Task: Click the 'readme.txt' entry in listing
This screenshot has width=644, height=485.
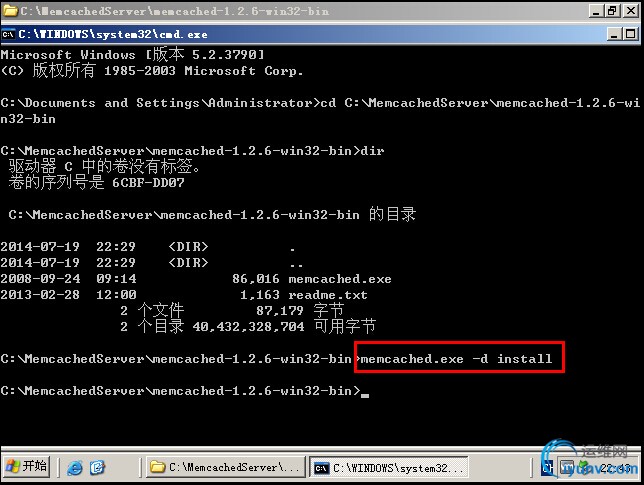Action: click(x=328, y=295)
